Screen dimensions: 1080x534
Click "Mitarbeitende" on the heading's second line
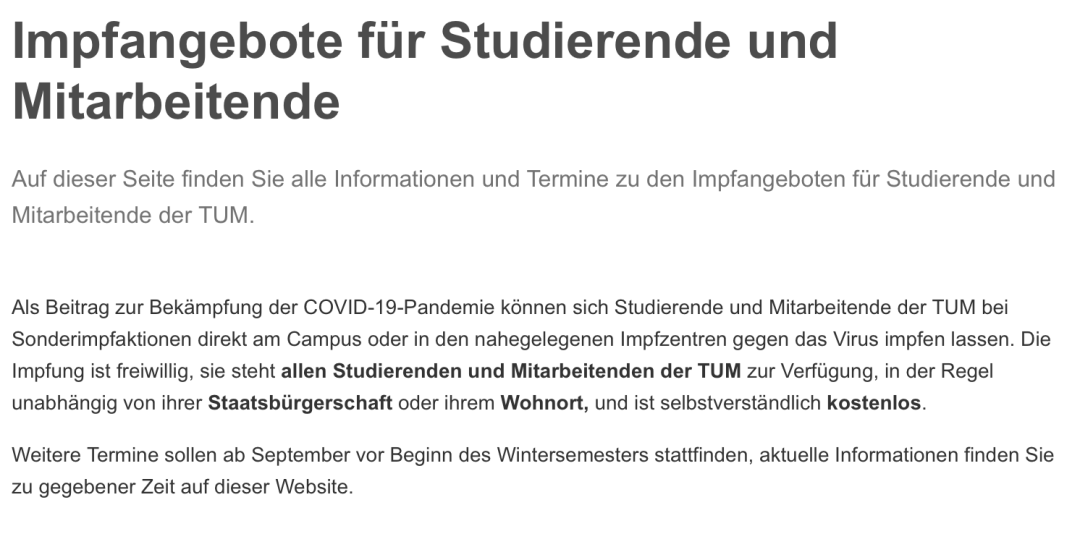click(176, 100)
